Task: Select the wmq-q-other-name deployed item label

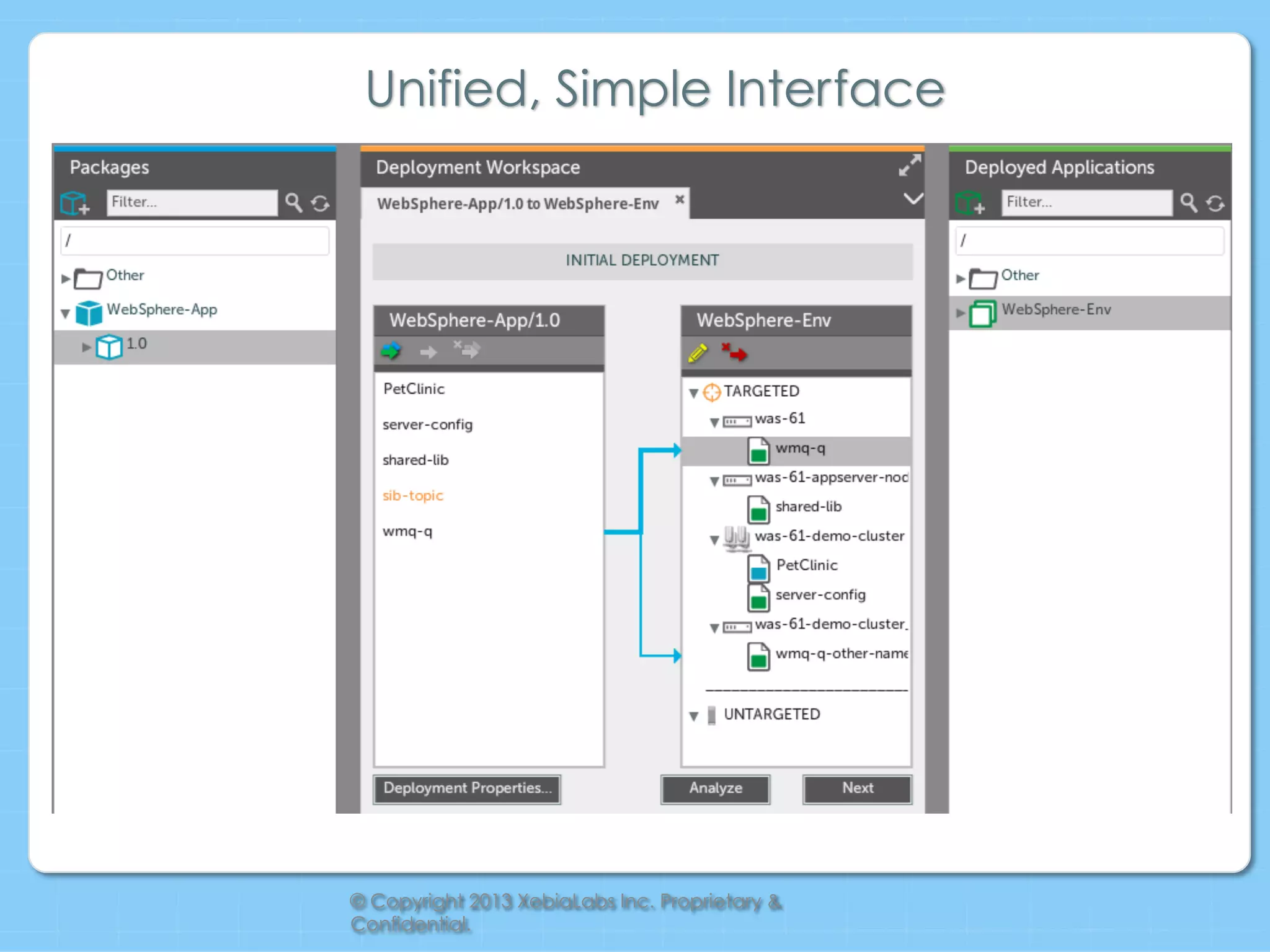Action: (841, 653)
